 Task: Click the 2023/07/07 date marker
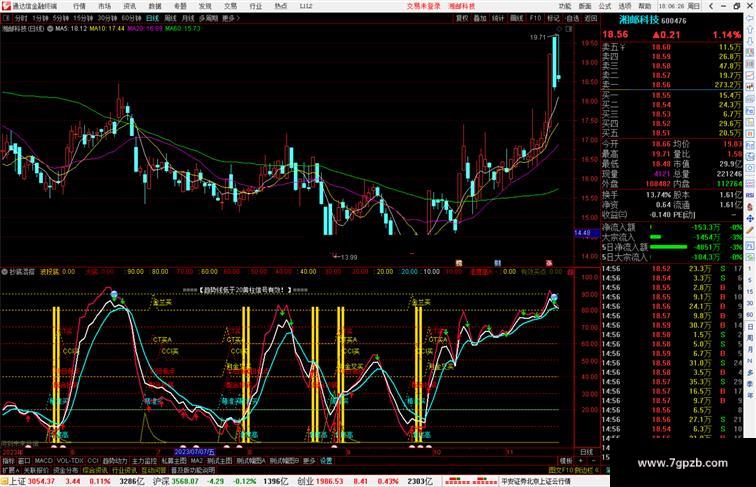click(x=194, y=452)
